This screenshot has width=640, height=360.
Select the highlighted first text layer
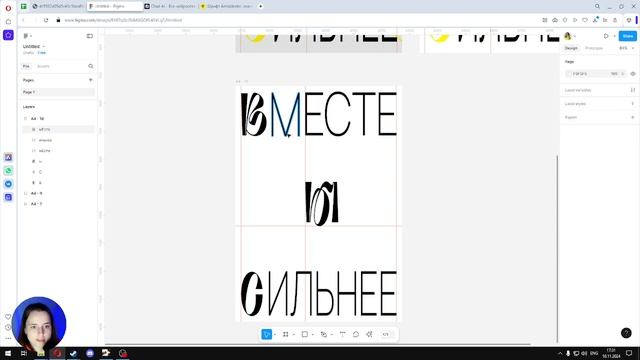pyautogui.click(x=58, y=129)
